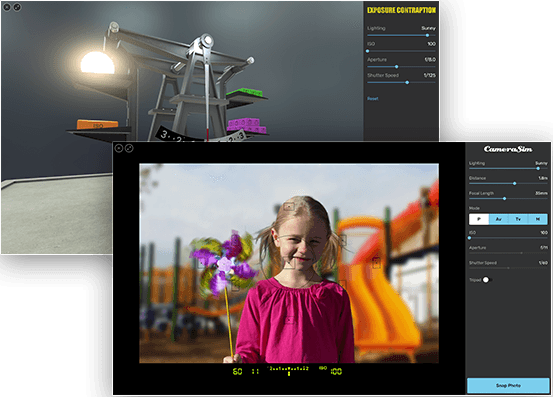
Task: Click the glowing lamp in Exposure Contraption
Action: tap(97, 63)
